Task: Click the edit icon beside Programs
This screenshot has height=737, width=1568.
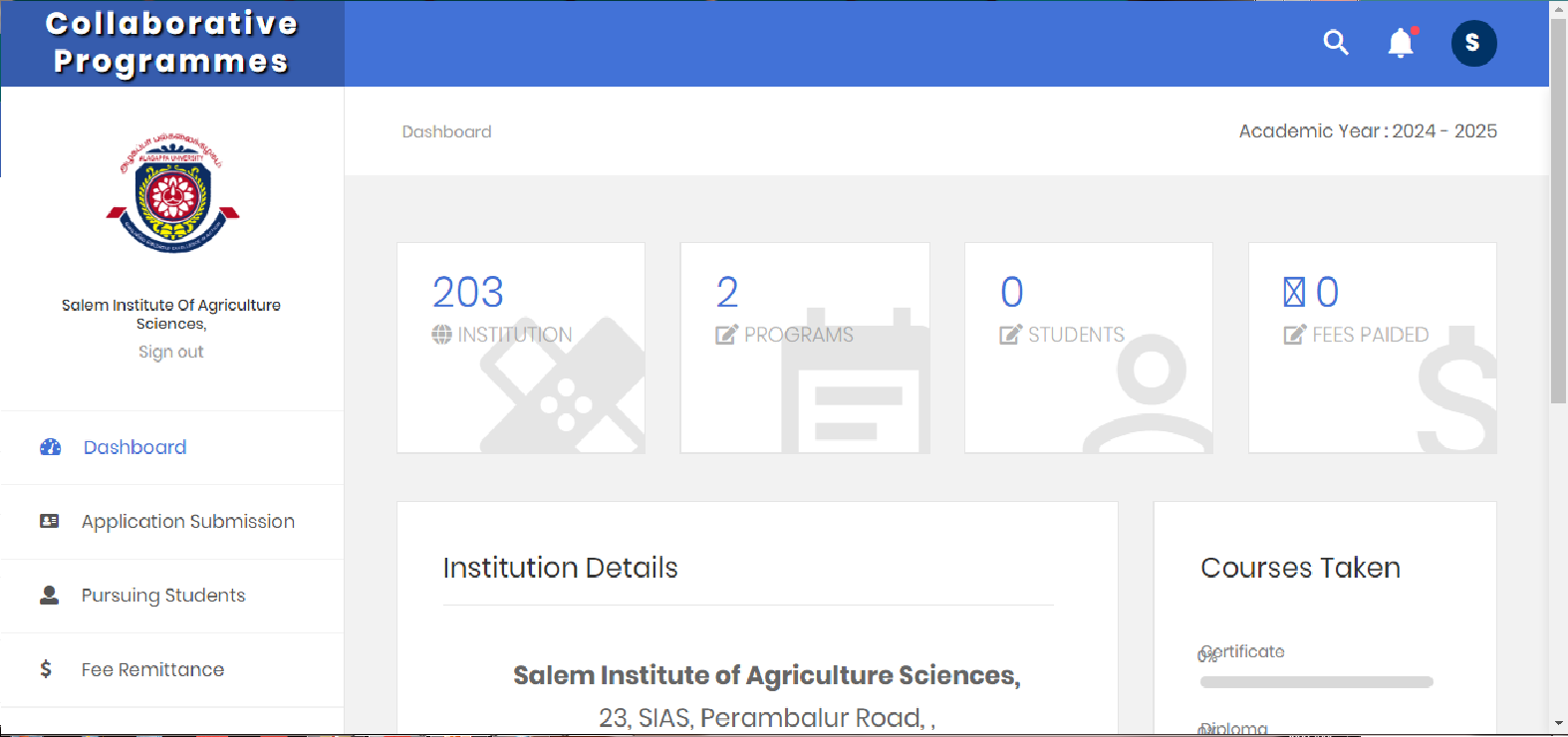Action: click(x=726, y=335)
